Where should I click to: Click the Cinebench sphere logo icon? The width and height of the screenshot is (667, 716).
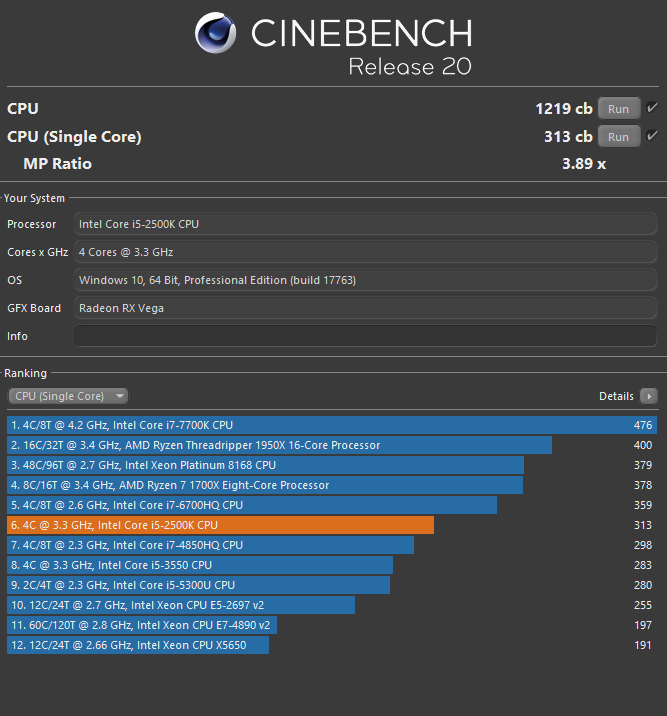click(x=215, y=33)
